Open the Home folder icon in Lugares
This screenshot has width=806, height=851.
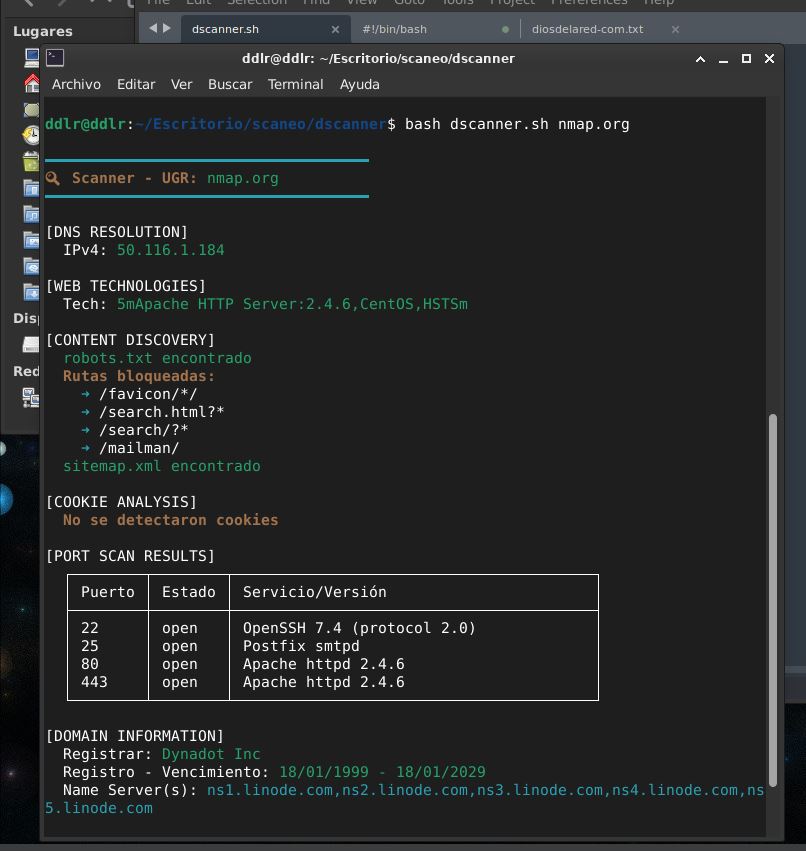click(31, 82)
